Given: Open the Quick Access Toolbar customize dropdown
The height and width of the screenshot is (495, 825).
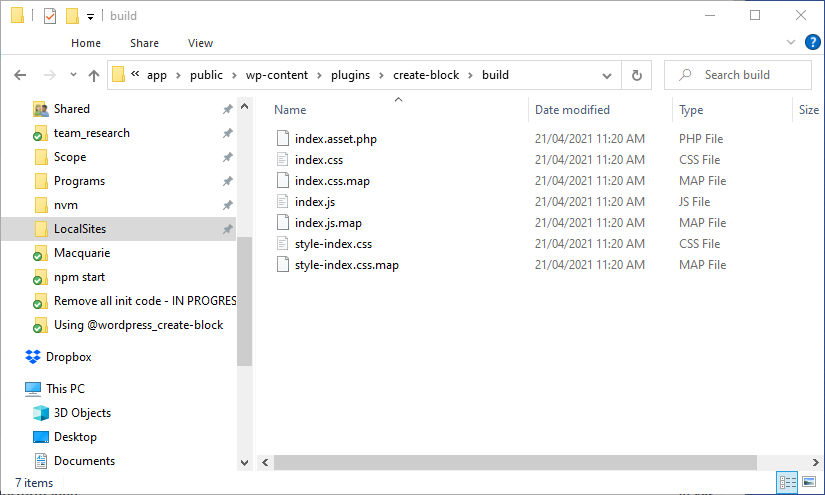Looking at the screenshot, I should 90,17.
